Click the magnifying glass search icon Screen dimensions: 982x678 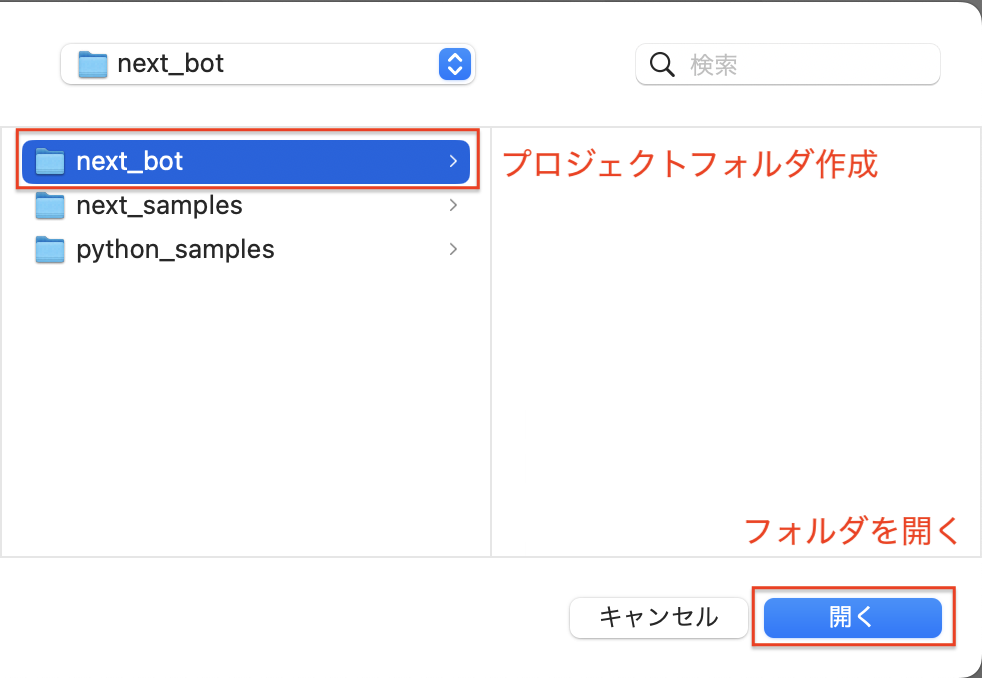click(x=662, y=64)
